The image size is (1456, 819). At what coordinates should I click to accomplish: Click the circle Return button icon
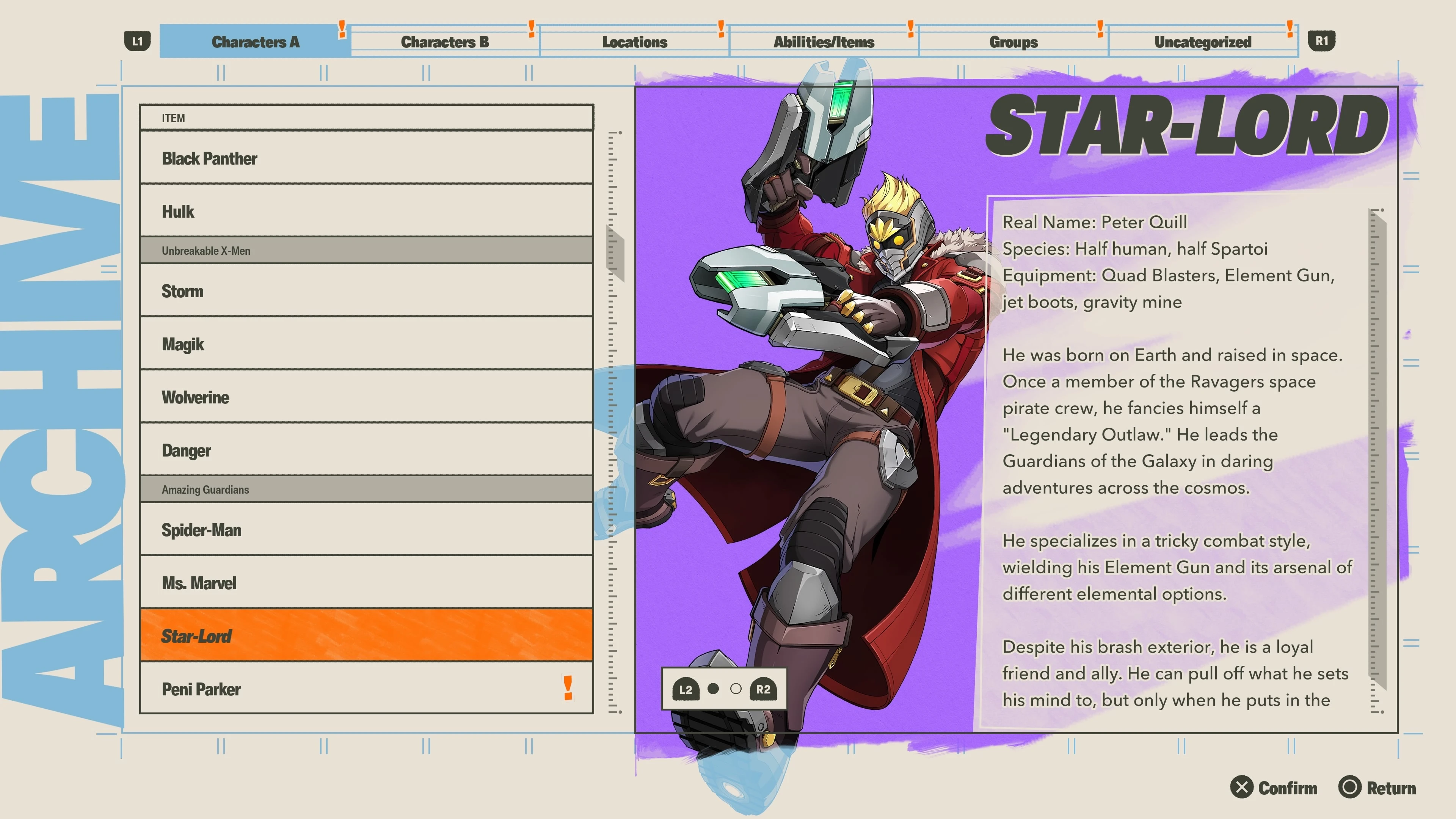tap(1350, 788)
